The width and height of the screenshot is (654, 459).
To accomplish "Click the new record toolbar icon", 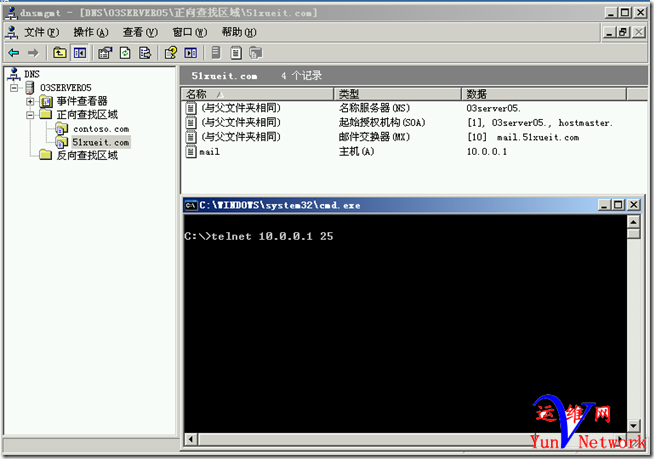I will [x=236, y=53].
